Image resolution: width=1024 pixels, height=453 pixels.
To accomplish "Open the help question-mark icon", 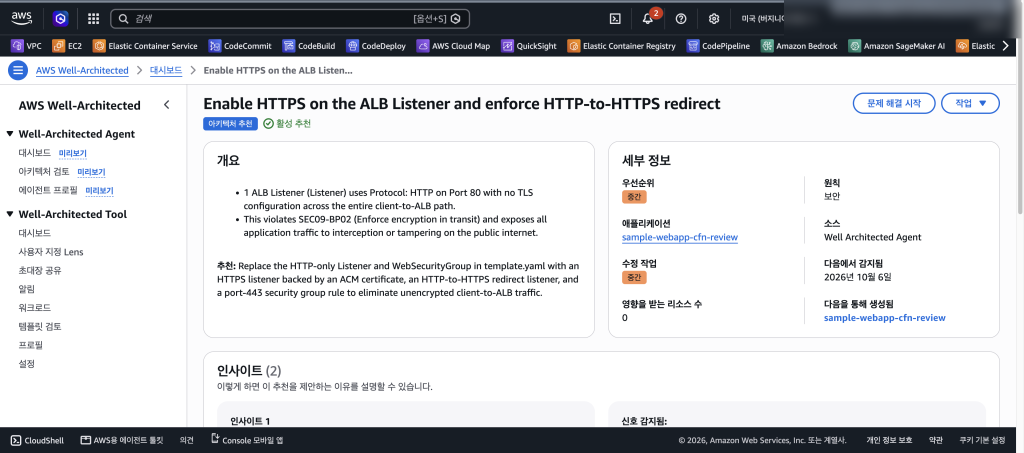I will click(681, 19).
